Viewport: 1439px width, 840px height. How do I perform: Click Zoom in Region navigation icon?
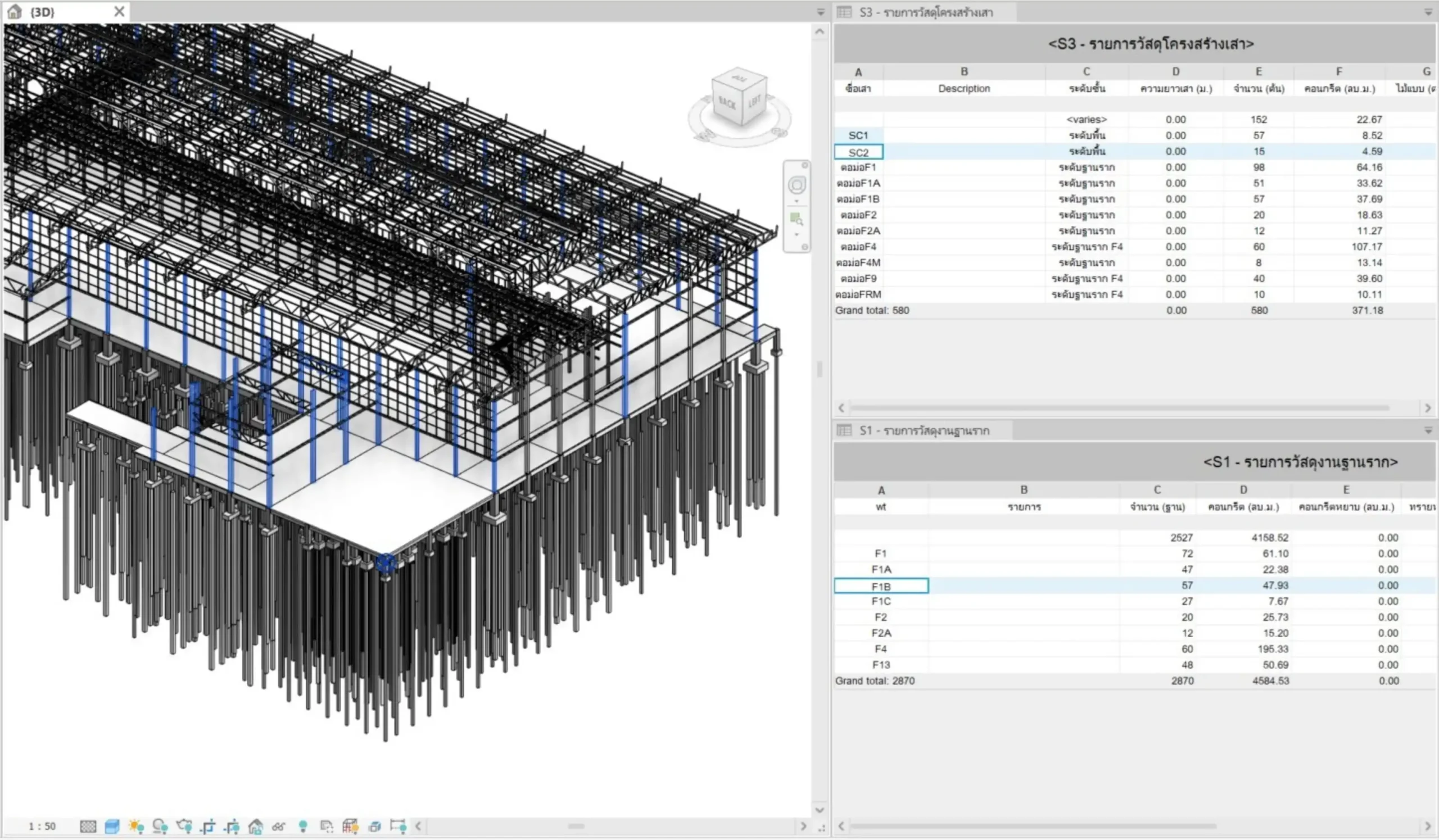tap(797, 219)
